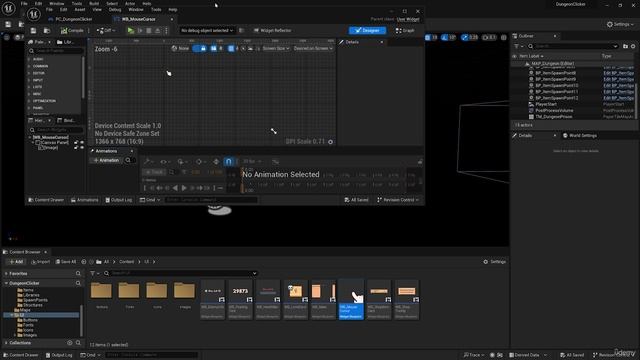This screenshot has height=360, width=640.
Task: Open the Screen Size dropdown
Action: [x=276, y=49]
